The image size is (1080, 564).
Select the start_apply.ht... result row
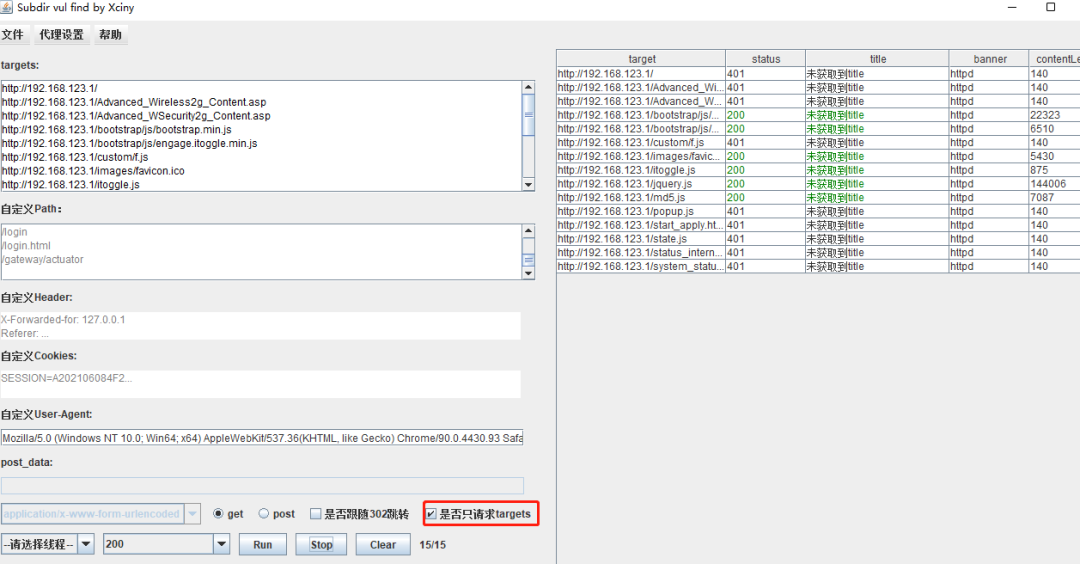[x=818, y=225]
